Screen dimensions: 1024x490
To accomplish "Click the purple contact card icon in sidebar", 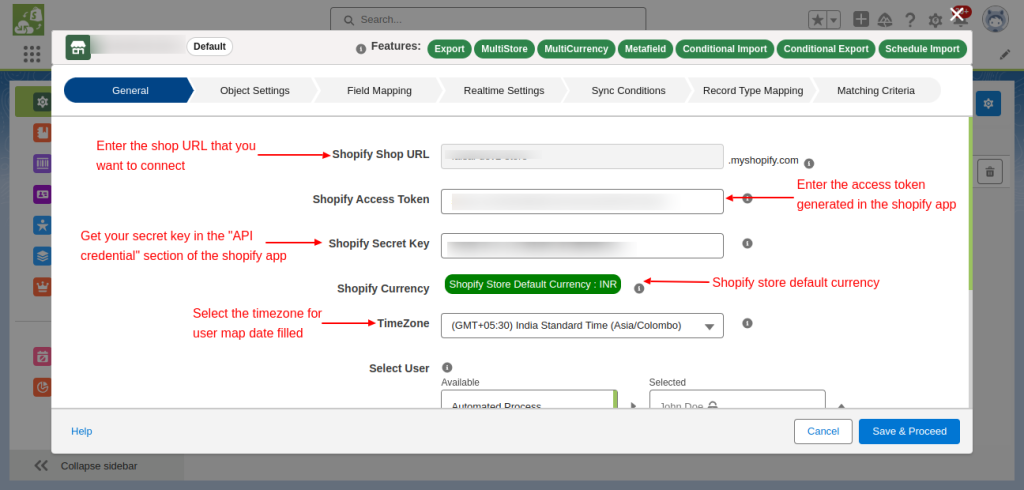I will tap(42, 194).
